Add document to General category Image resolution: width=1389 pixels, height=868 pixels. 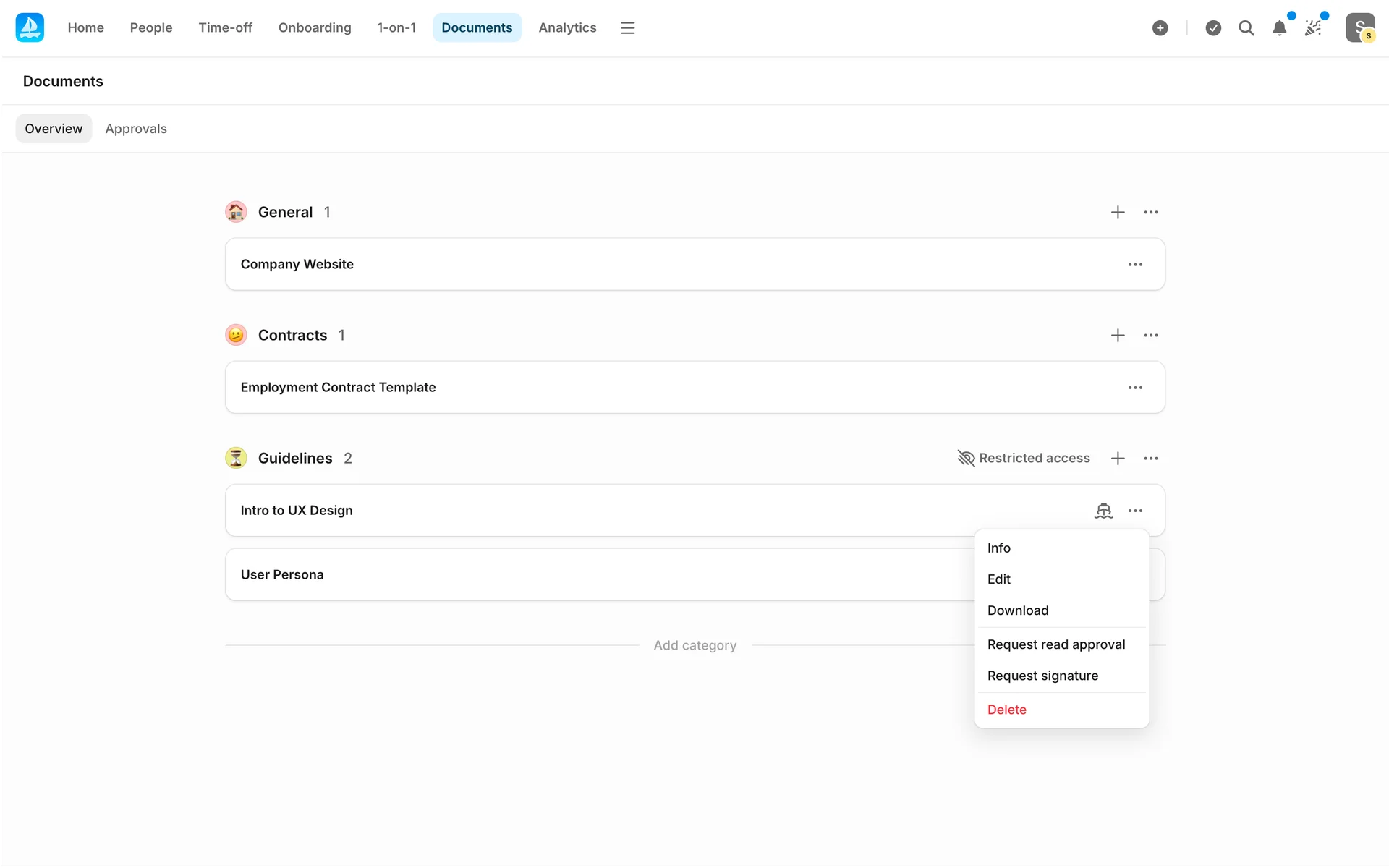pos(1117,212)
